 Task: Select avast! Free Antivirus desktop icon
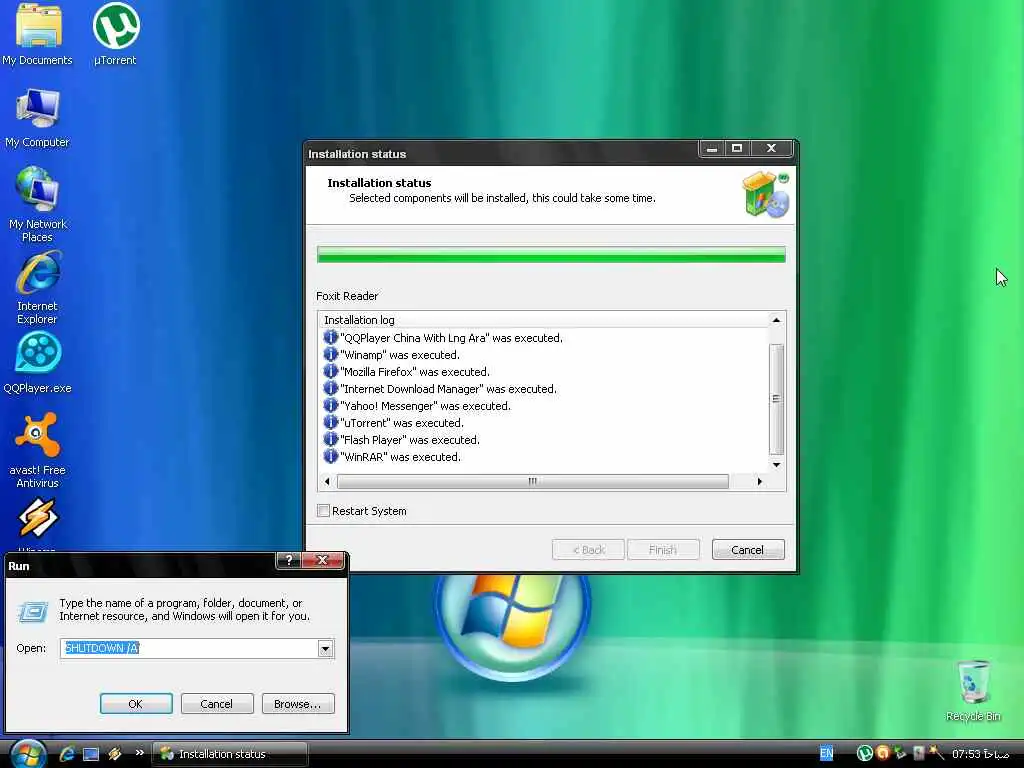click(37, 451)
